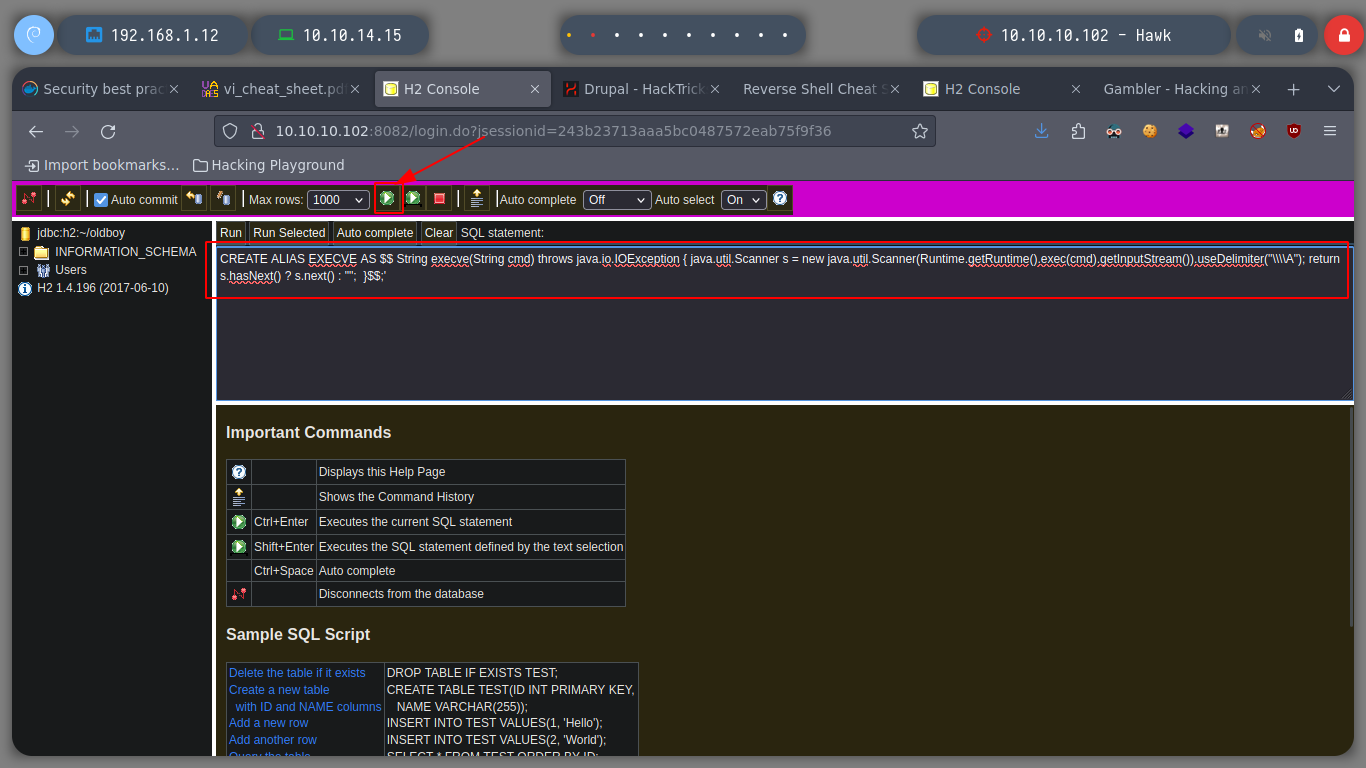This screenshot has width=1366, height=768.
Task: Click the 10.10.10.102 - Hawk target widget
Action: pyautogui.click(x=1073, y=35)
